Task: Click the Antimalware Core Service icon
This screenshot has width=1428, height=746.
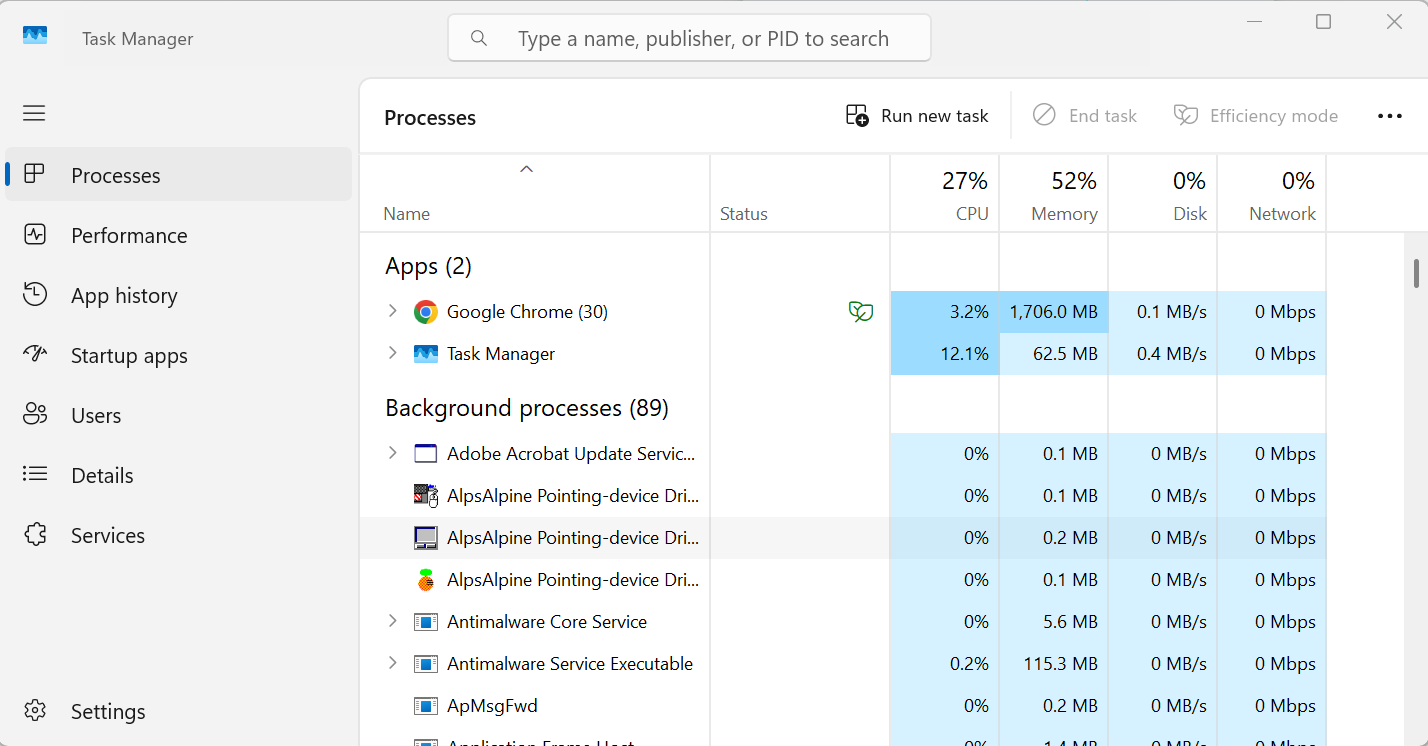Action: point(426,622)
